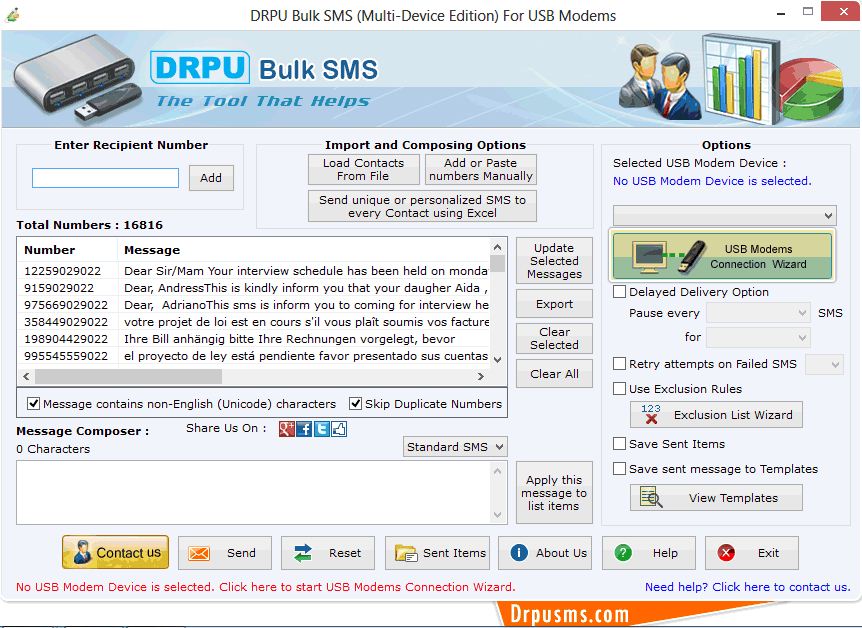862x628 pixels.
Task: Select row with number 995545559022
Action: click(x=254, y=356)
